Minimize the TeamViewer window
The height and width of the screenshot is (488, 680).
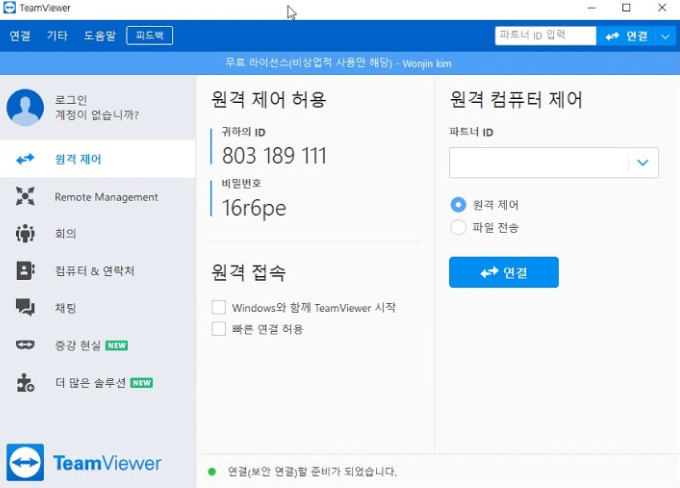pyautogui.click(x=591, y=8)
